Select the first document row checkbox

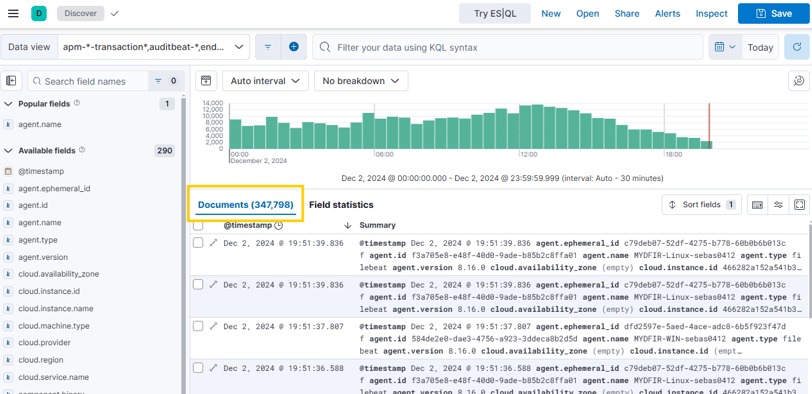(198, 243)
